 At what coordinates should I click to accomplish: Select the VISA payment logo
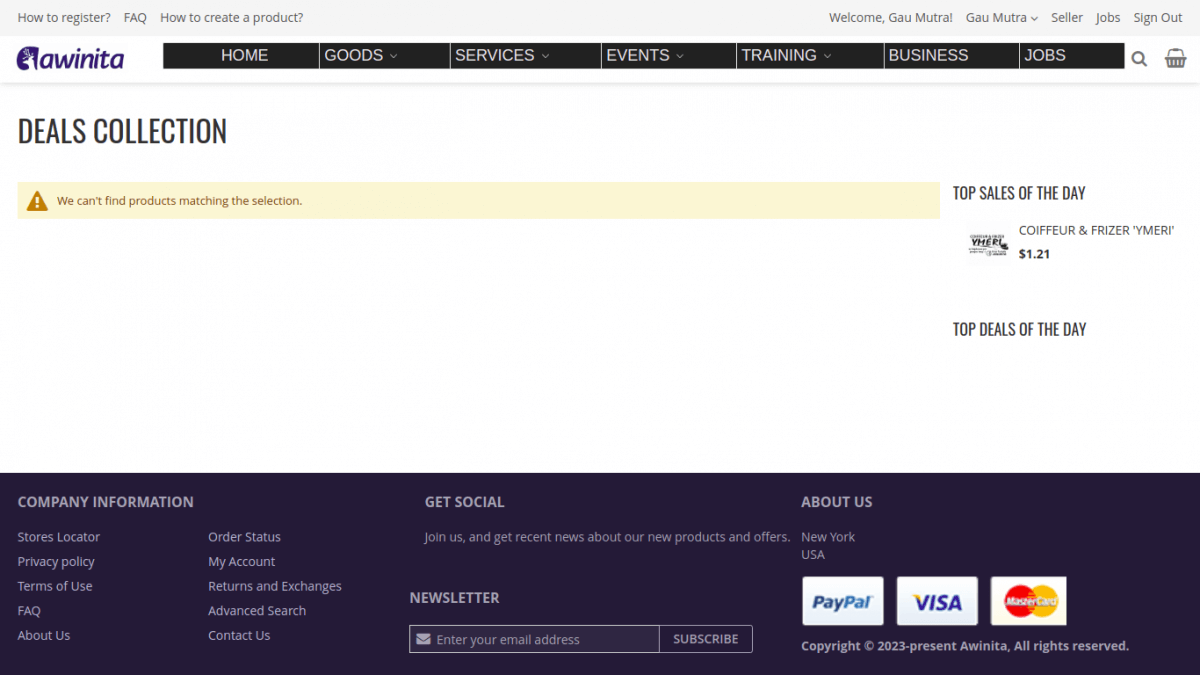click(937, 601)
